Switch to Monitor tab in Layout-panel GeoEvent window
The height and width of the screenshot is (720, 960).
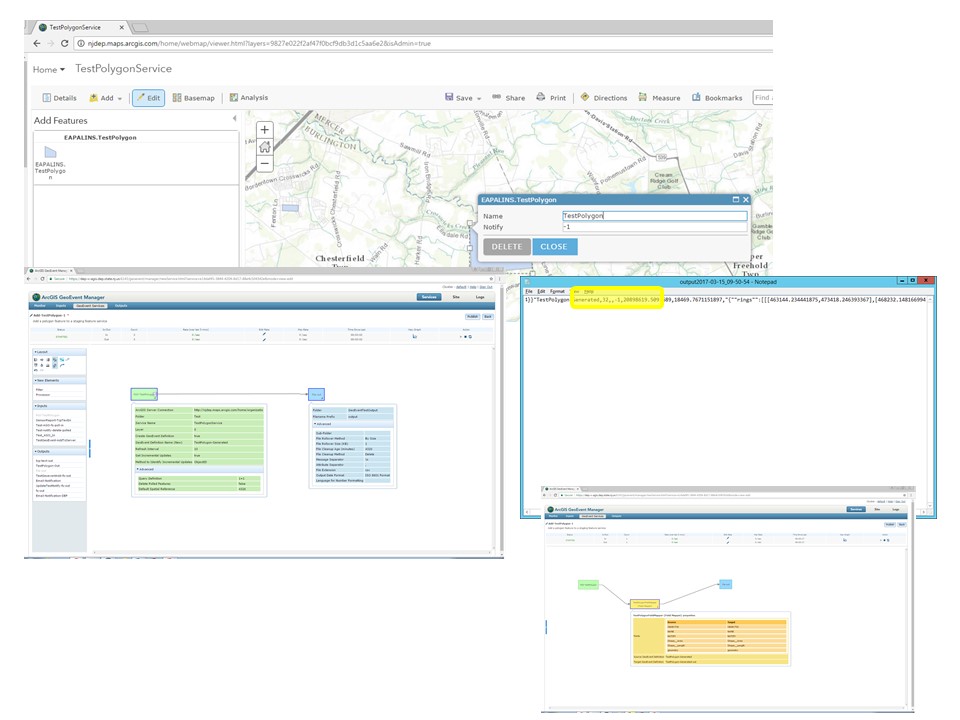click(40, 306)
